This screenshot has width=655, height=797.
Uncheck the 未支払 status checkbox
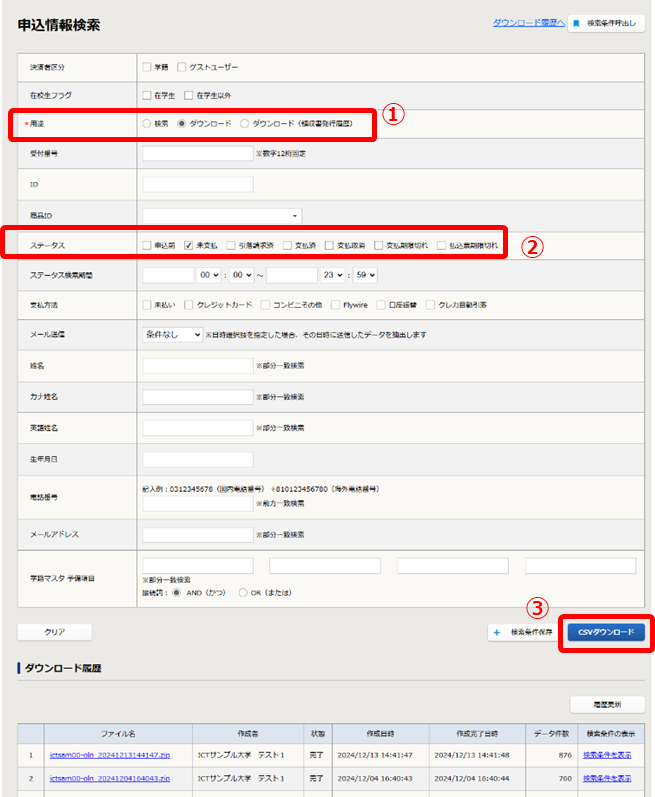[189, 245]
